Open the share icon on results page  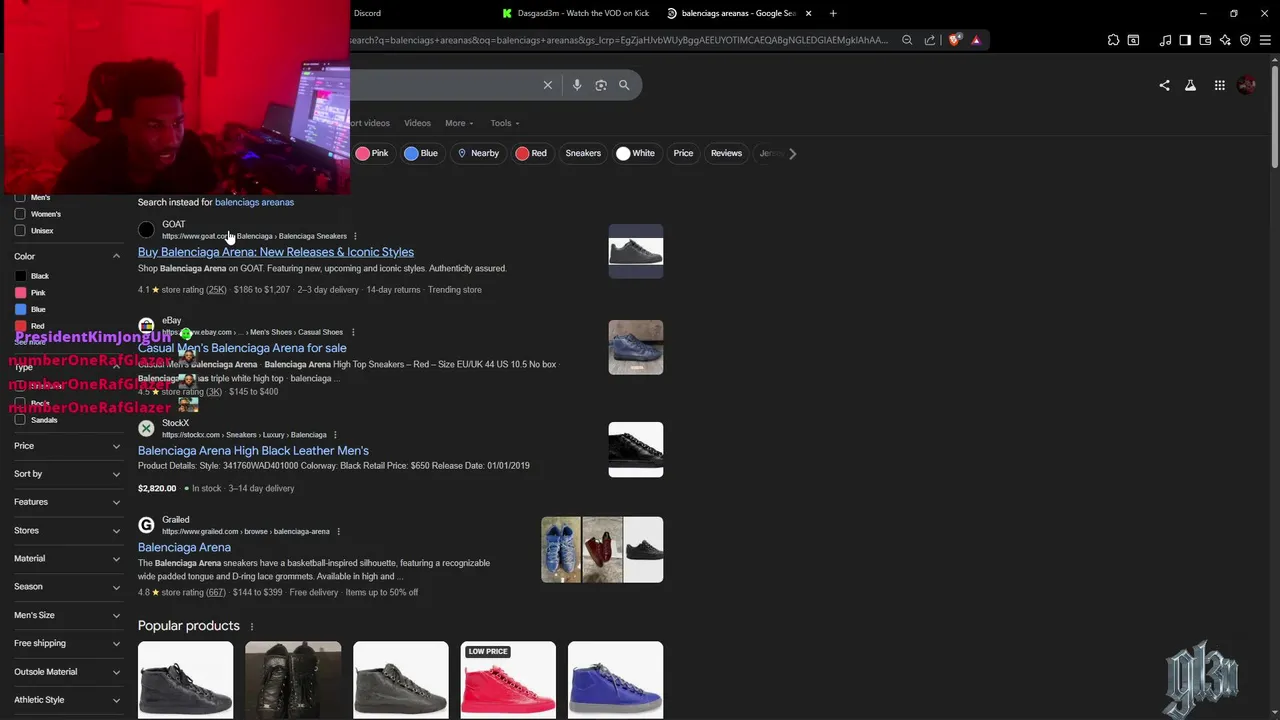(1164, 85)
